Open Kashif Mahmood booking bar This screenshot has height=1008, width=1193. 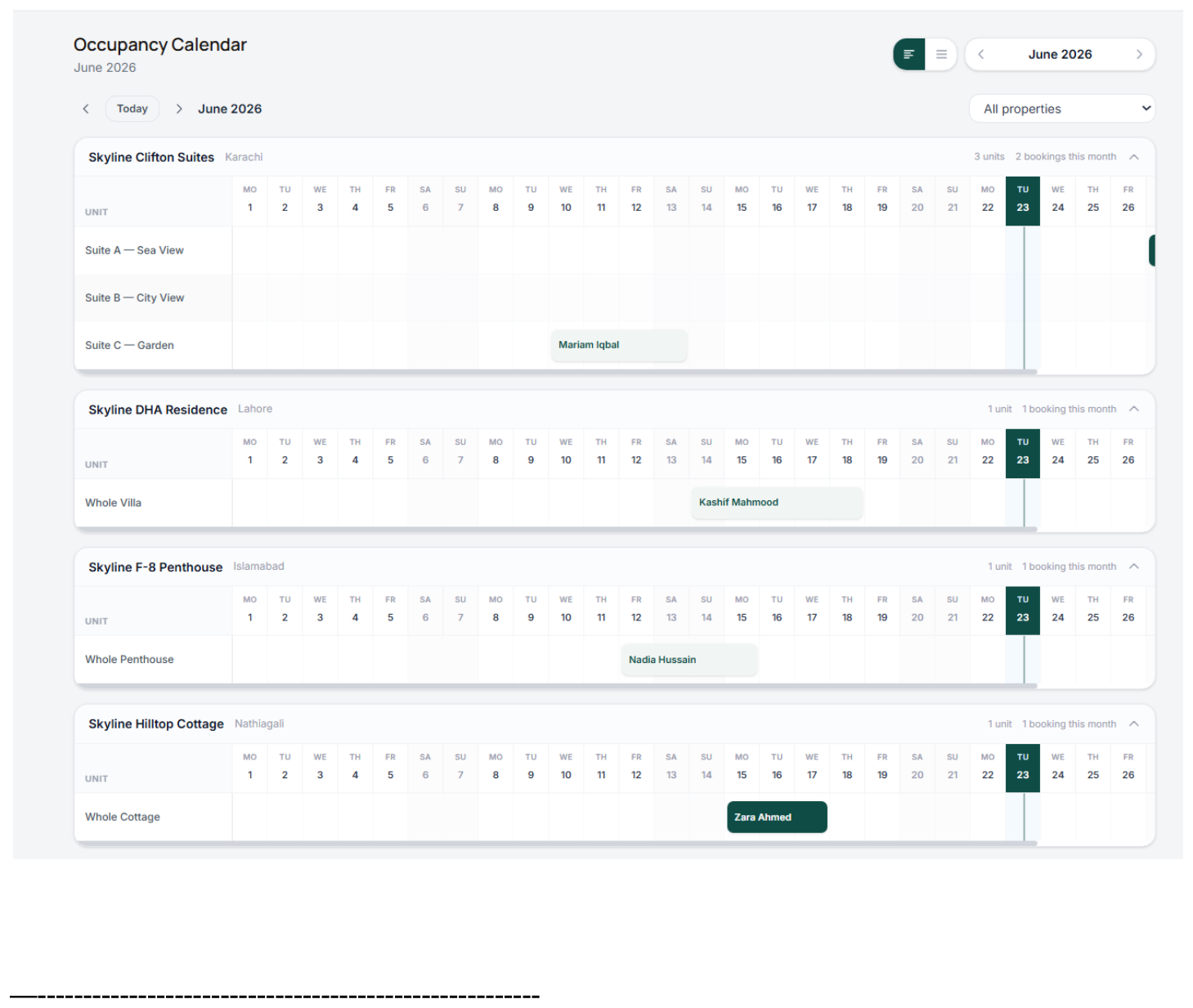(x=778, y=503)
